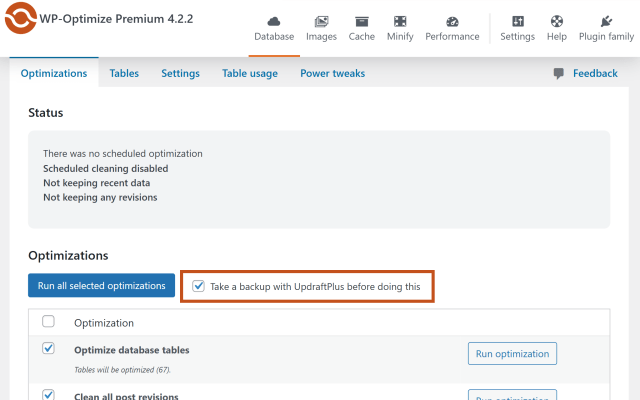Switch to the Optimizations tab
The width and height of the screenshot is (640, 400).
tap(54, 73)
